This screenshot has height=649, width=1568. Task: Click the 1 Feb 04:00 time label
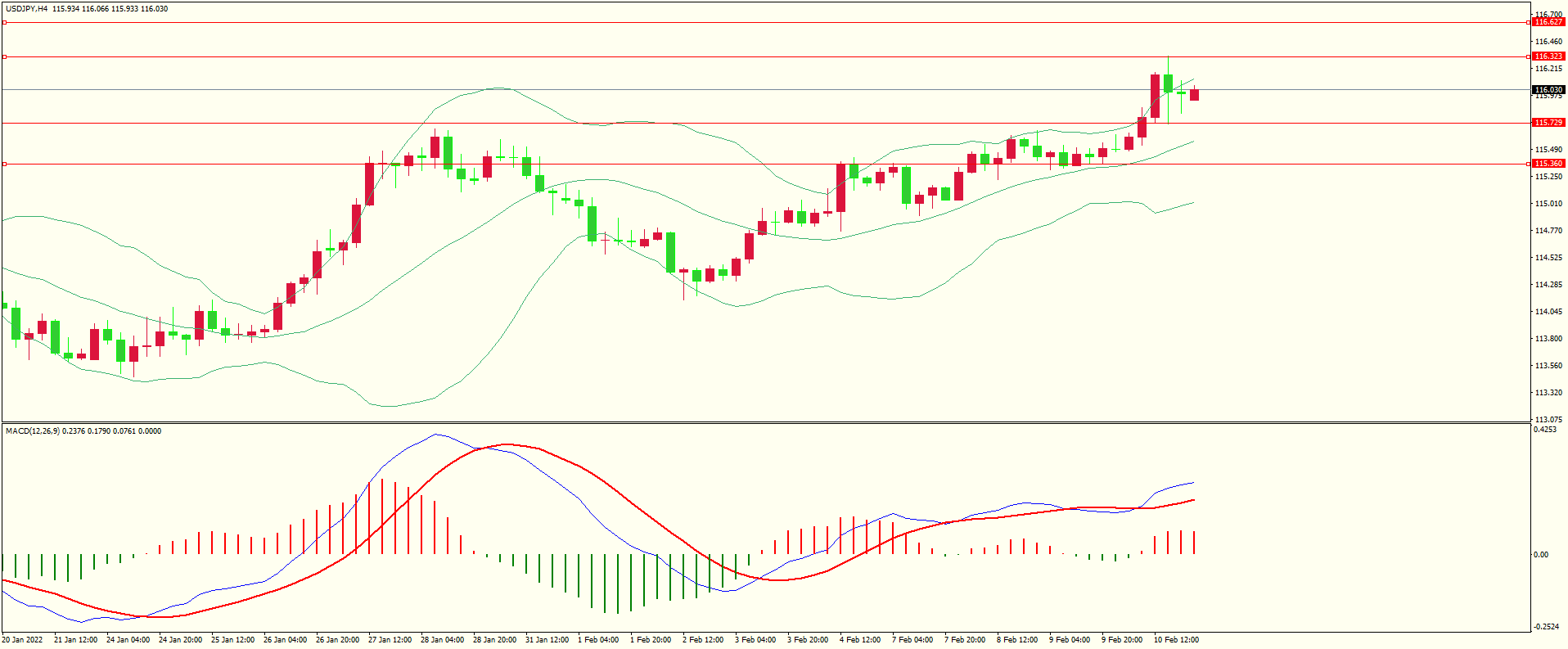click(x=598, y=640)
